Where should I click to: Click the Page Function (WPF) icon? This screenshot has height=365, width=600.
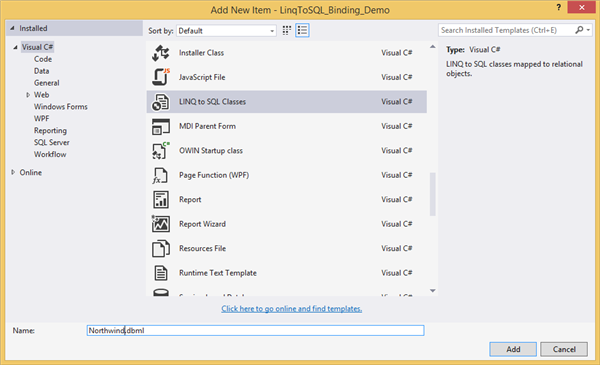160,175
